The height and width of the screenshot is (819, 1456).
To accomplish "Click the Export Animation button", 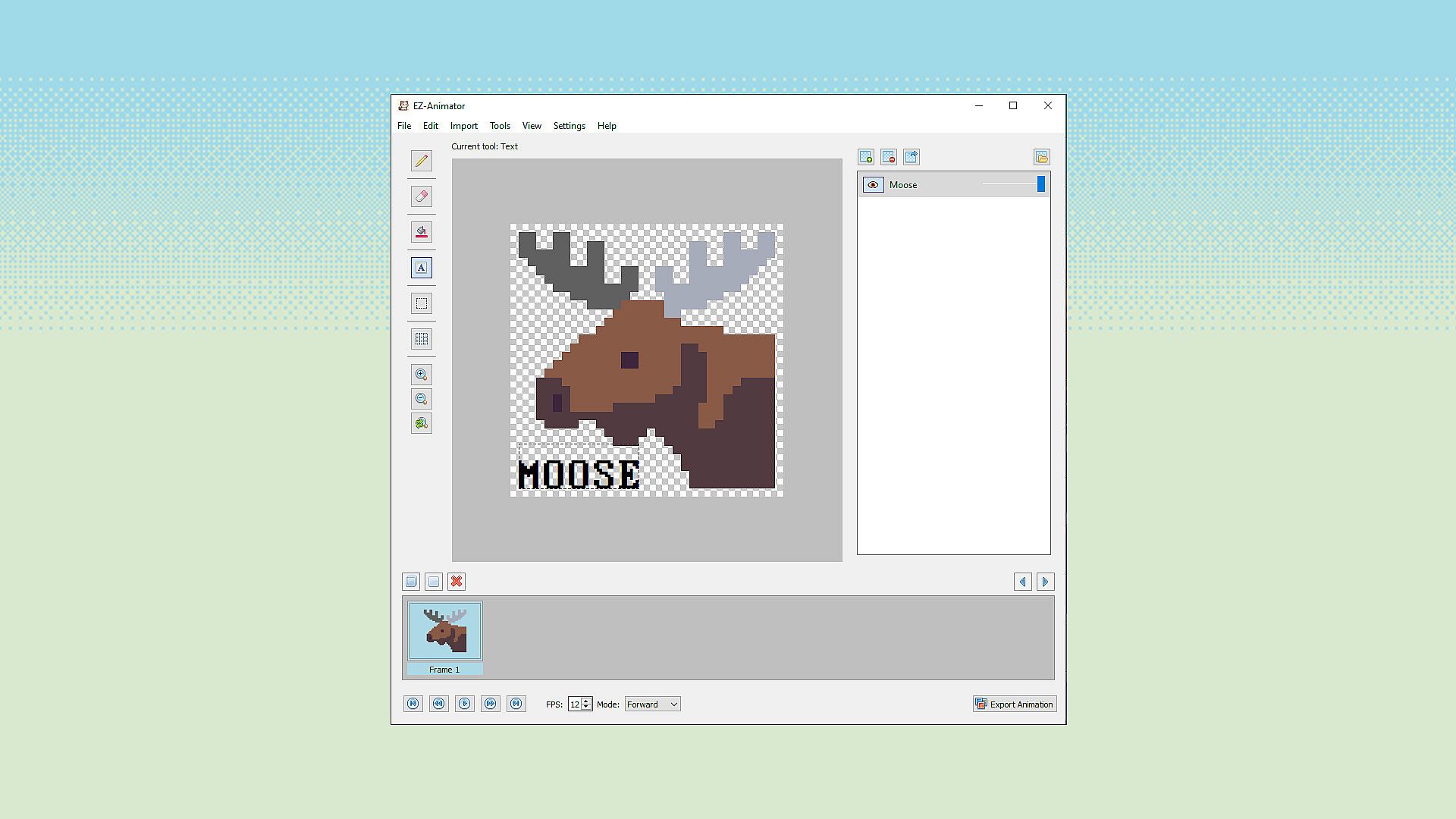I will click(x=1015, y=704).
